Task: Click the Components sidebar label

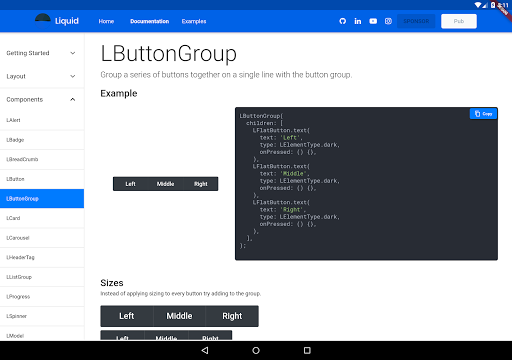Action: pos(24,99)
